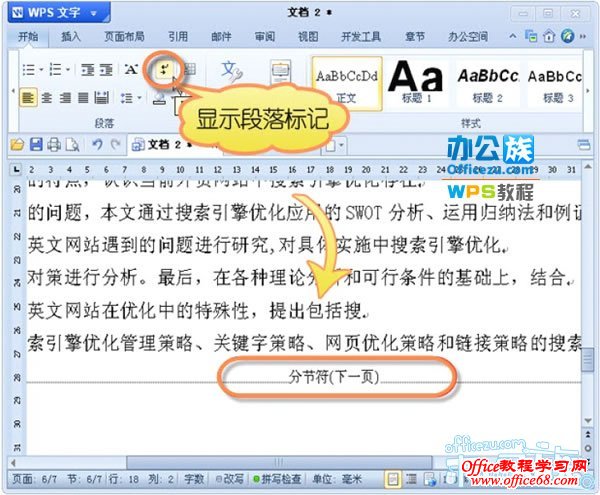Click the 字数 word count status
The height and width of the screenshot is (495, 600).
(x=194, y=479)
